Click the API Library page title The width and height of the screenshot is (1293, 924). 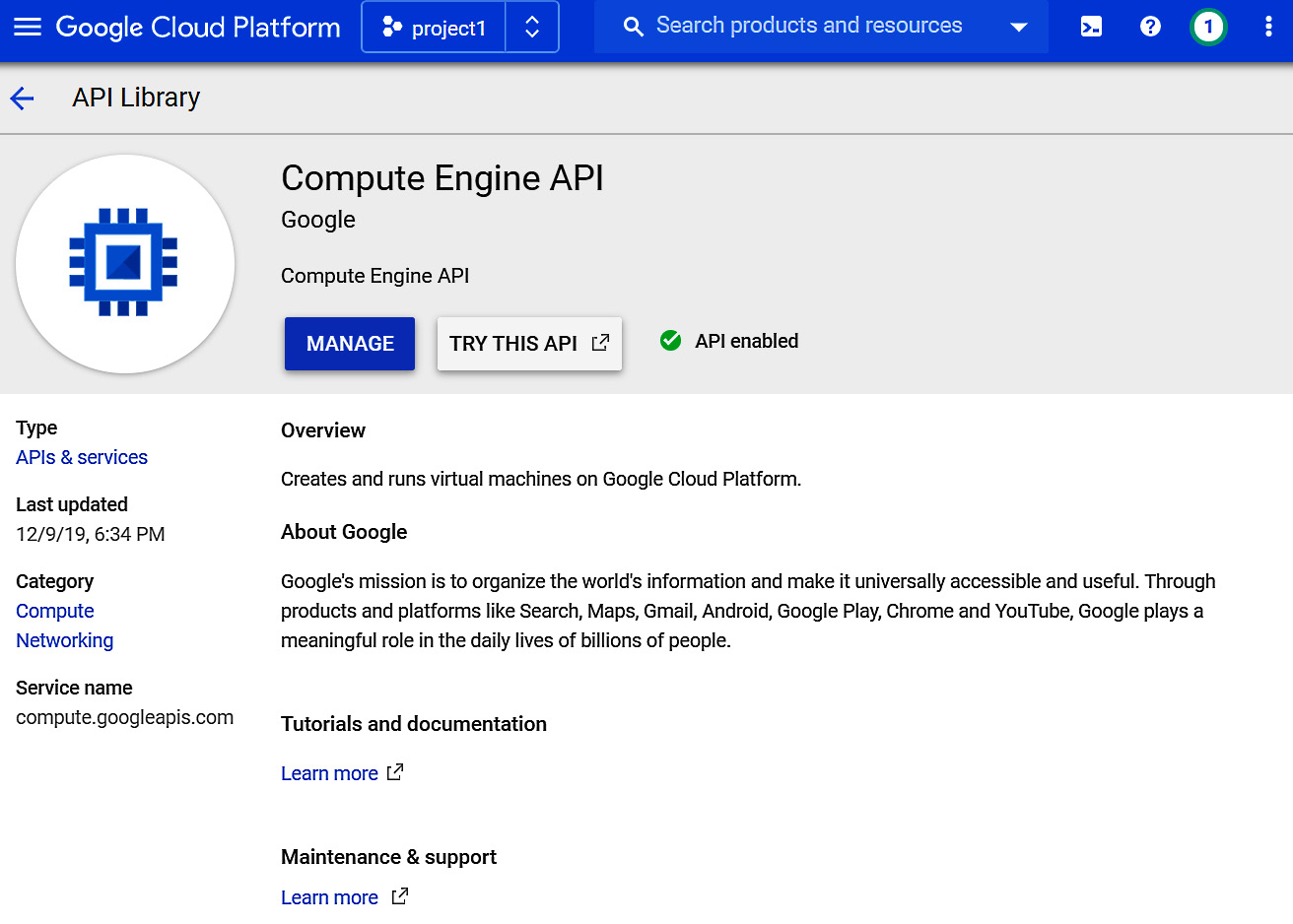(x=136, y=98)
